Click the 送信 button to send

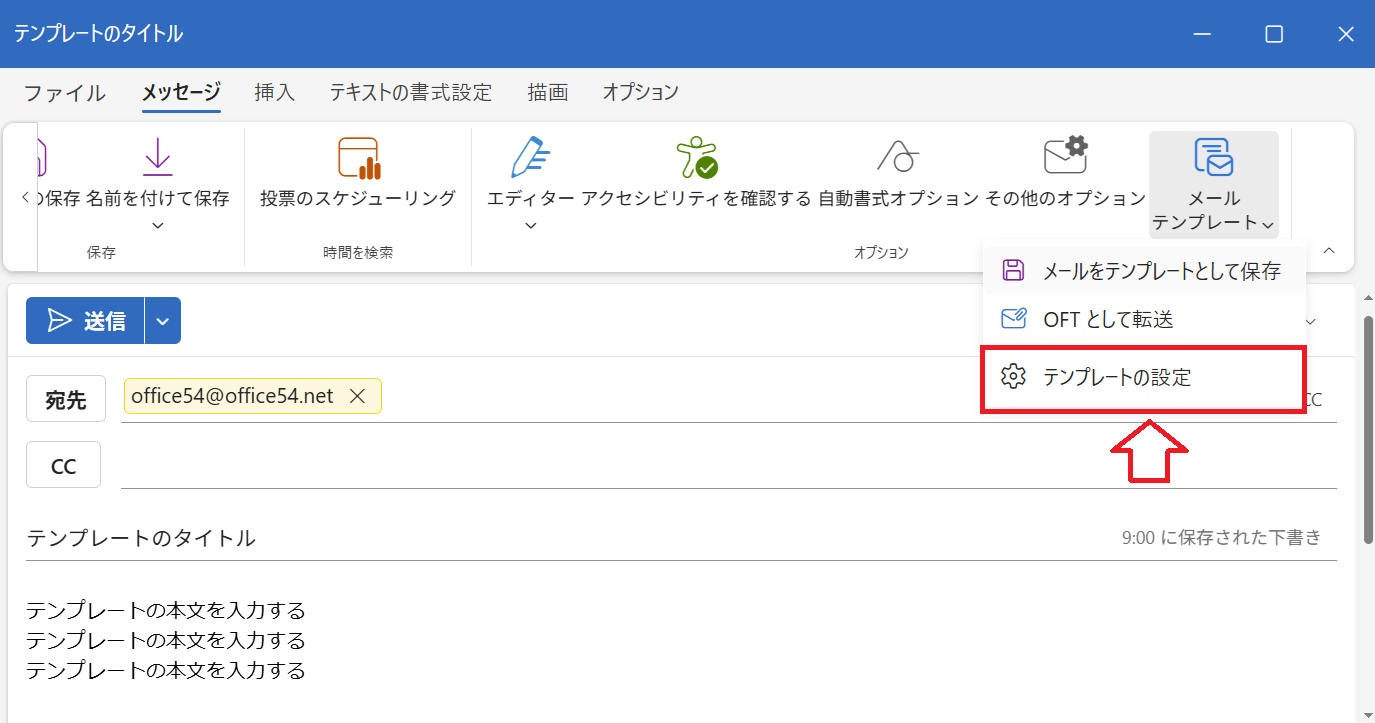pos(85,320)
